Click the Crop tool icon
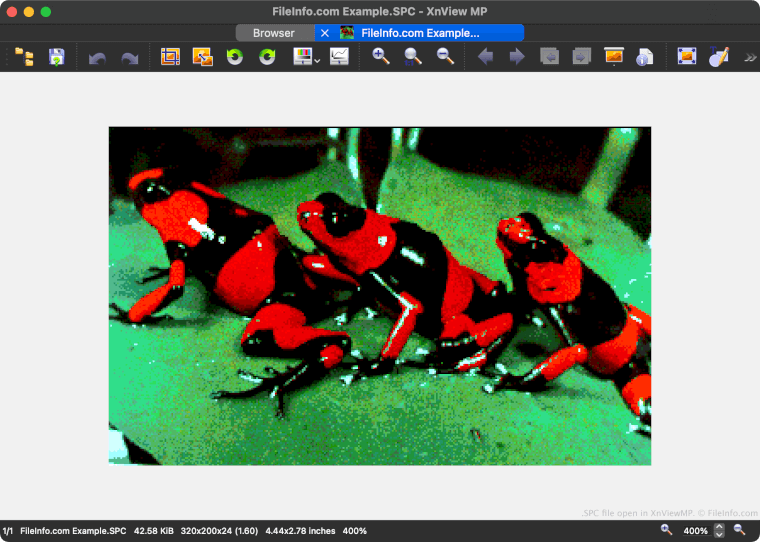Screen dimensions: 760x542 pos(170,57)
